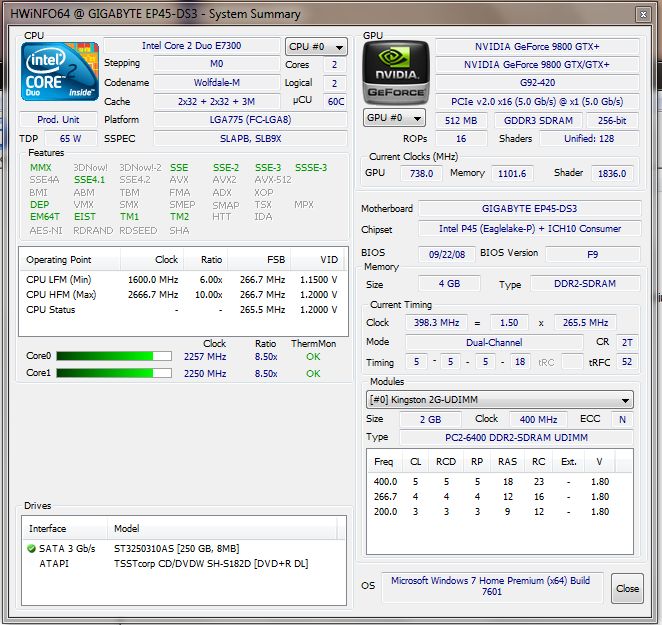
Task: Click the Core1 load bar
Action: [x=114, y=373]
